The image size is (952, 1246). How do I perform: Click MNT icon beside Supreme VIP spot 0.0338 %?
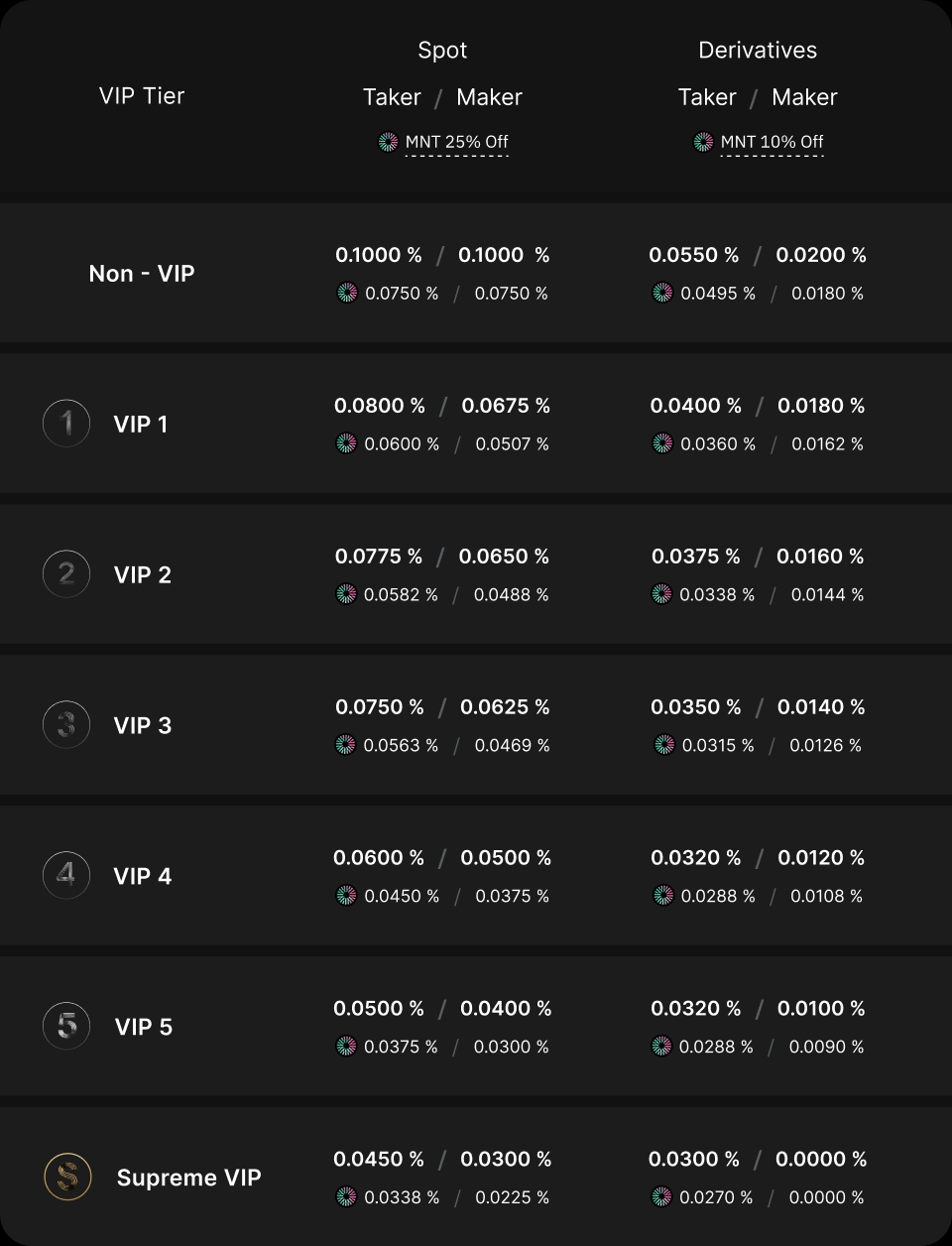(346, 1197)
